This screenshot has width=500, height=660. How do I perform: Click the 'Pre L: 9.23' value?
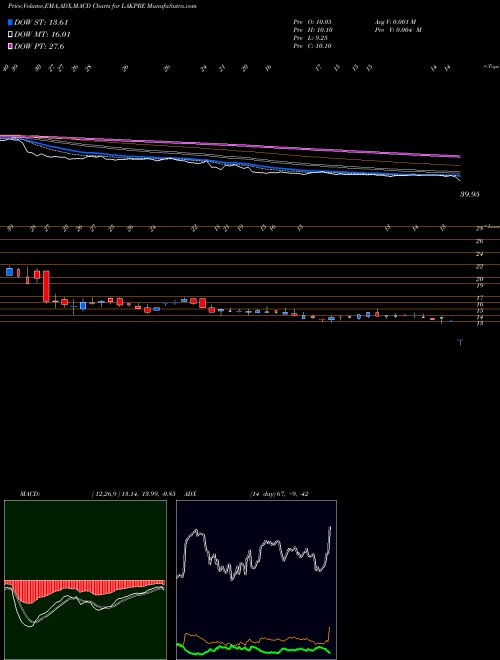(x=311, y=38)
